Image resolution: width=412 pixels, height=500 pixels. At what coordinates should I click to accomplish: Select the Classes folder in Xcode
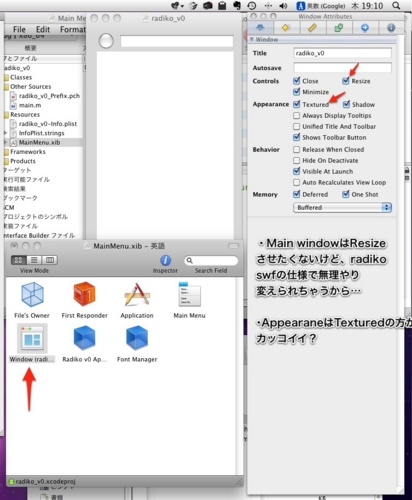(x=21, y=77)
